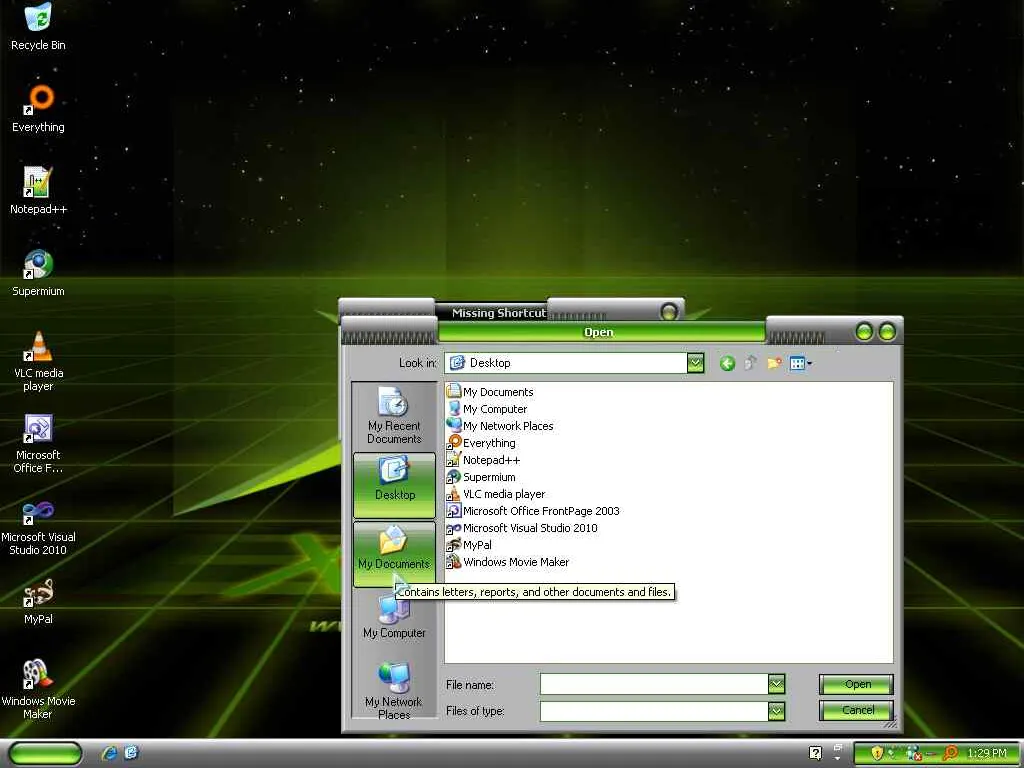Launch Internet Explorer from quick launch
Viewport: 1024px width, 768px height.
(x=109, y=753)
